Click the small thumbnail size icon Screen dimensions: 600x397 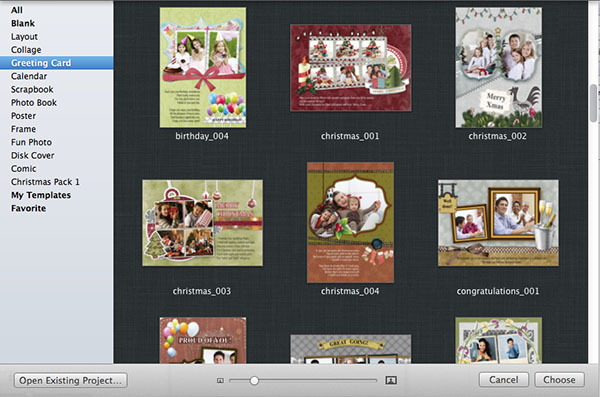coord(220,381)
